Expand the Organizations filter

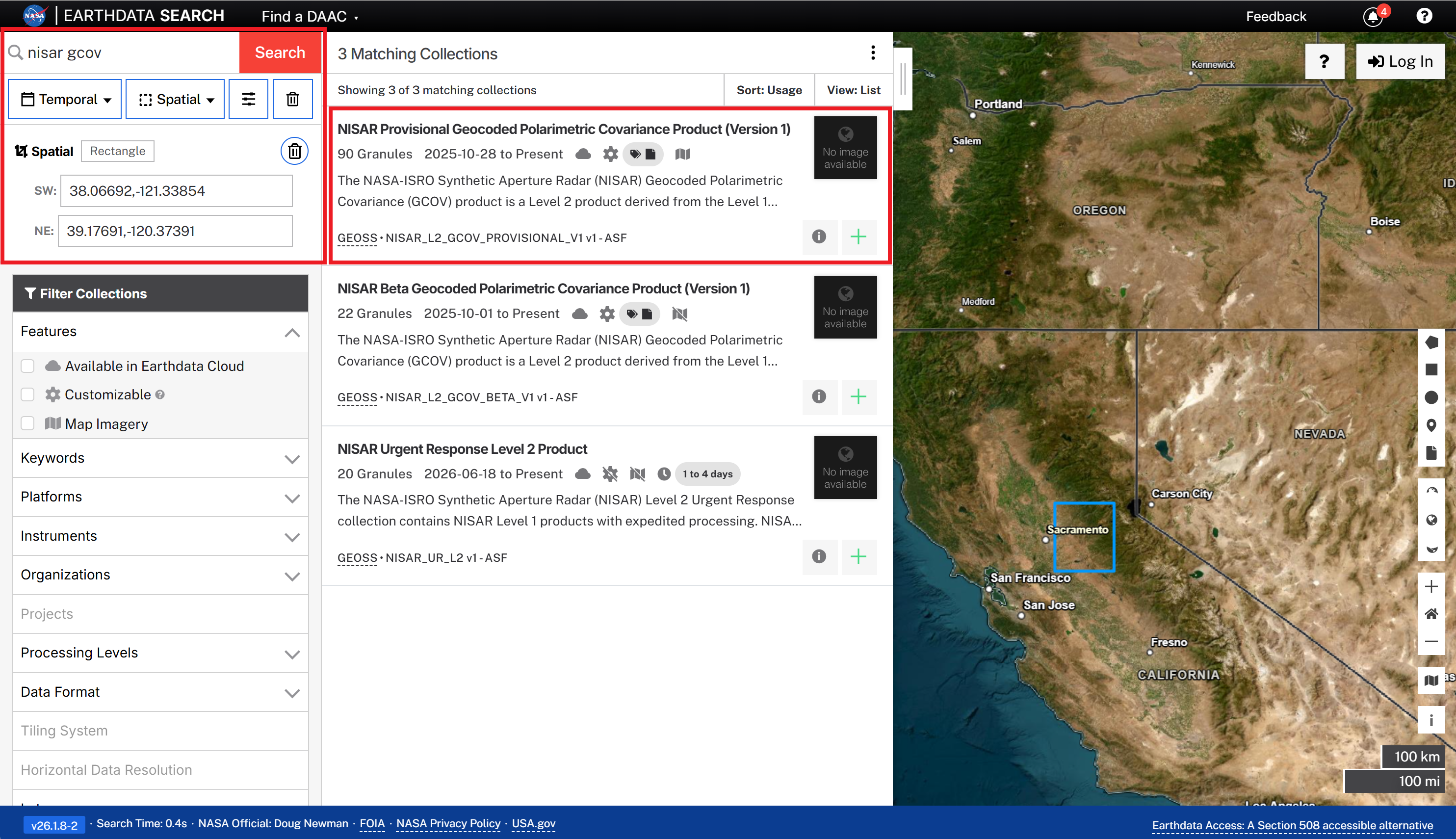click(160, 575)
